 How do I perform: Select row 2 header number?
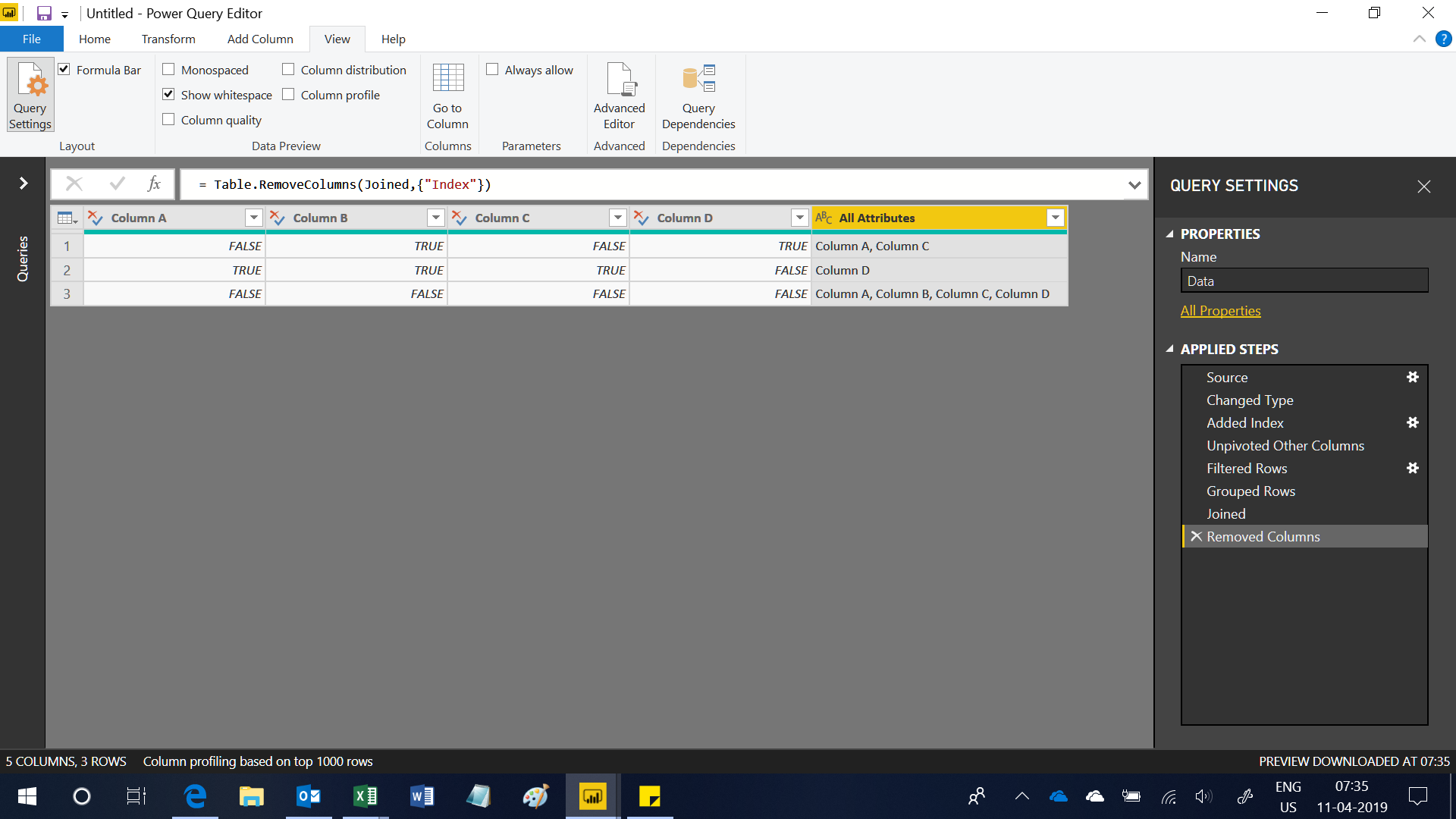coord(67,270)
